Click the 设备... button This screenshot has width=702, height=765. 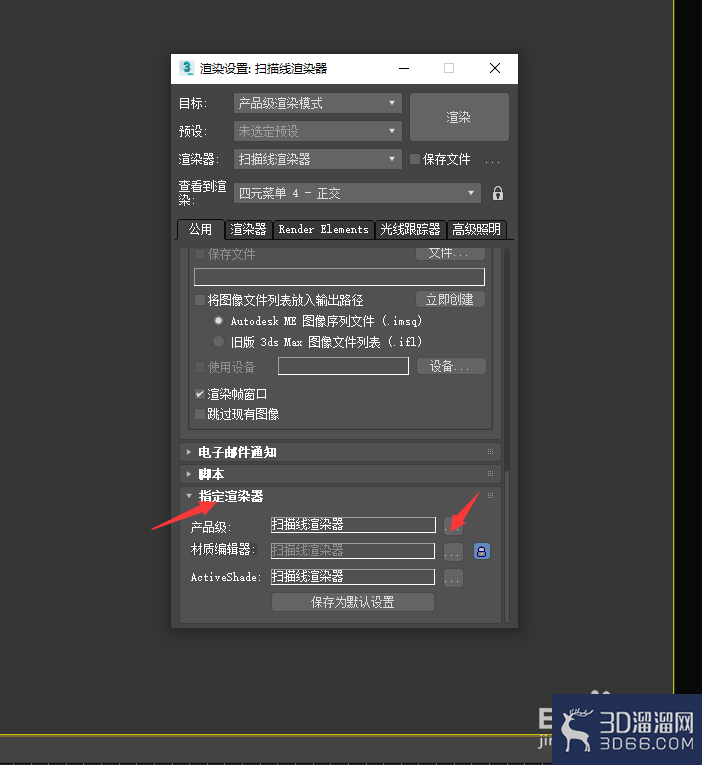point(451,366)
